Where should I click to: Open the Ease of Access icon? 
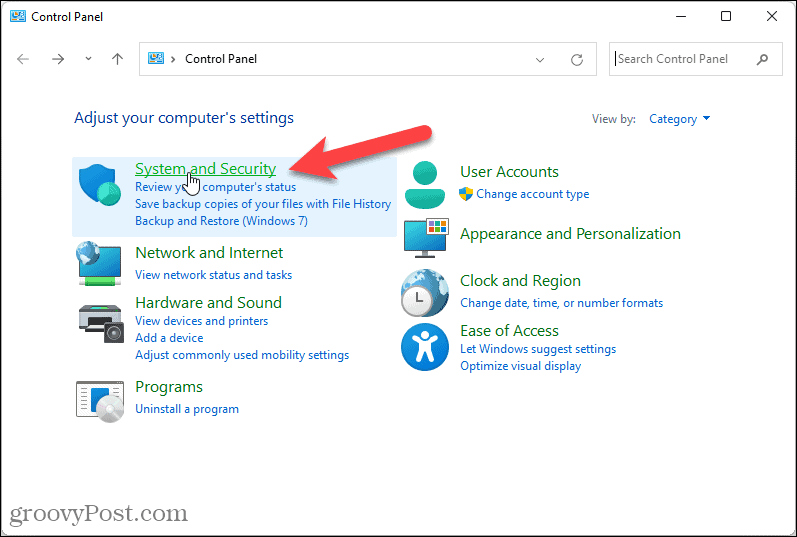pyautogui.click(x=425, y=347)
